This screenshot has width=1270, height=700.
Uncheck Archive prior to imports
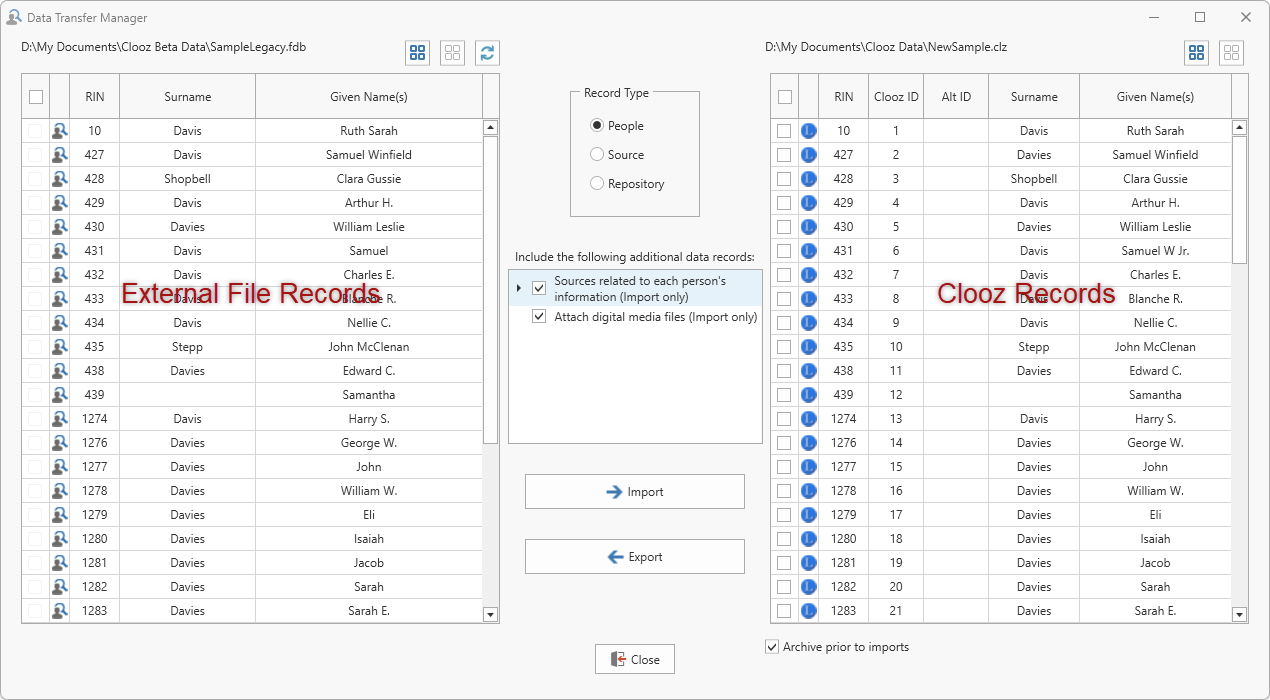point(772,647)
